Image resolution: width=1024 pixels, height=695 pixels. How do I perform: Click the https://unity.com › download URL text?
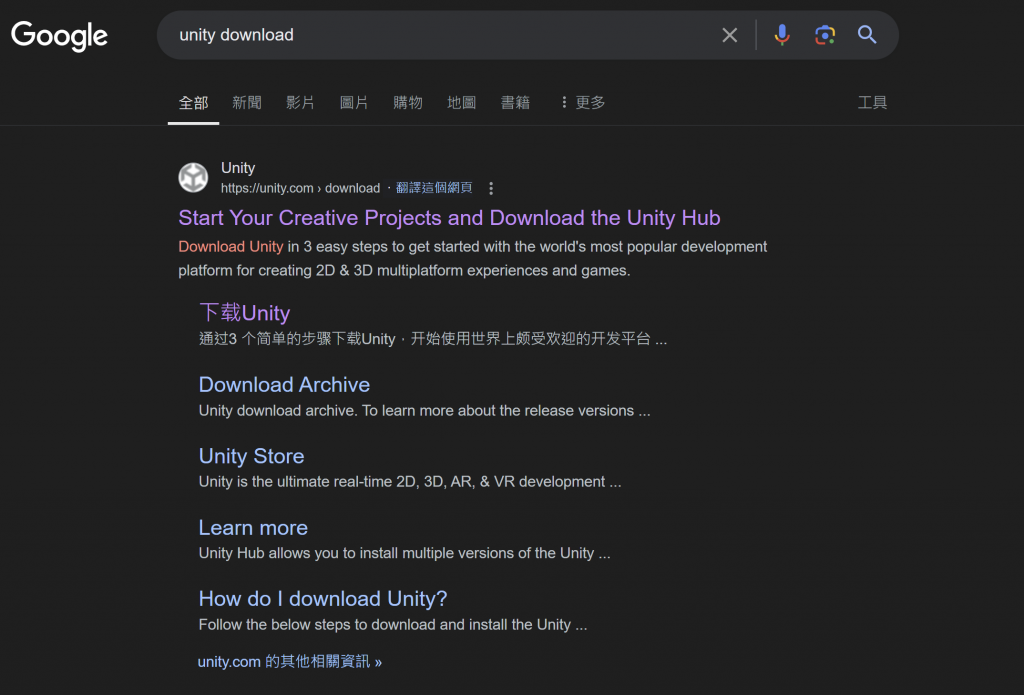pyautogui.click(x=300, y=188)
